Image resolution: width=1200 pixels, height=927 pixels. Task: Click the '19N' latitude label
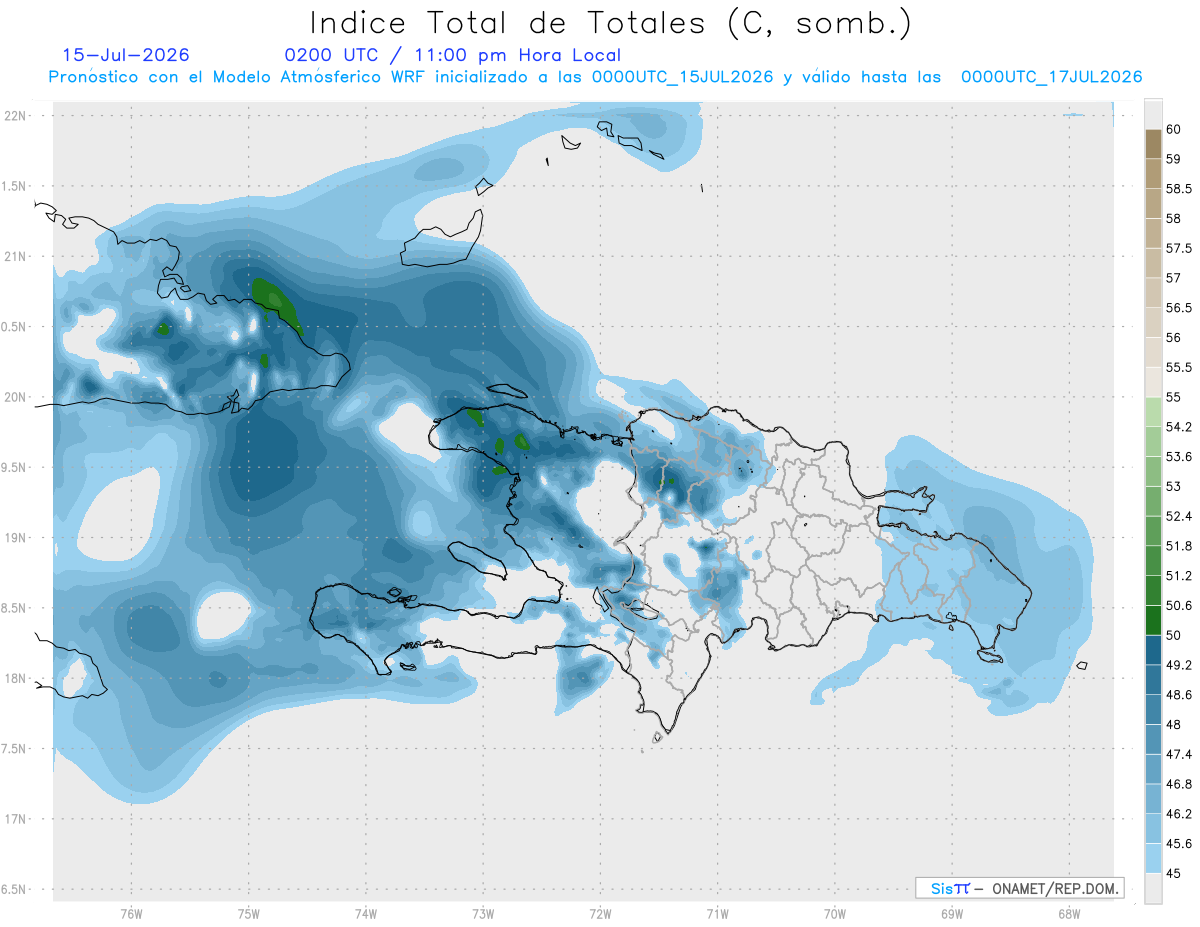(14, 537)
